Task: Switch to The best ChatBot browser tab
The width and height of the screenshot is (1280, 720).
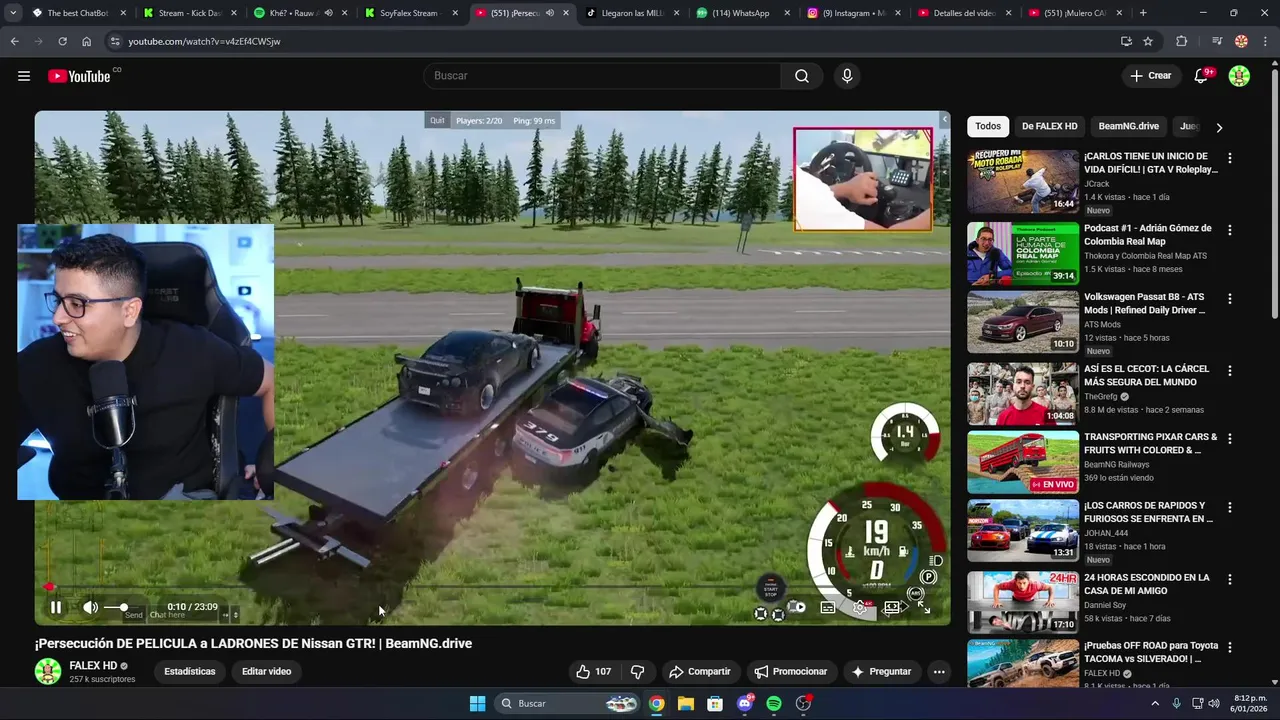Action: tap(78, 13)
